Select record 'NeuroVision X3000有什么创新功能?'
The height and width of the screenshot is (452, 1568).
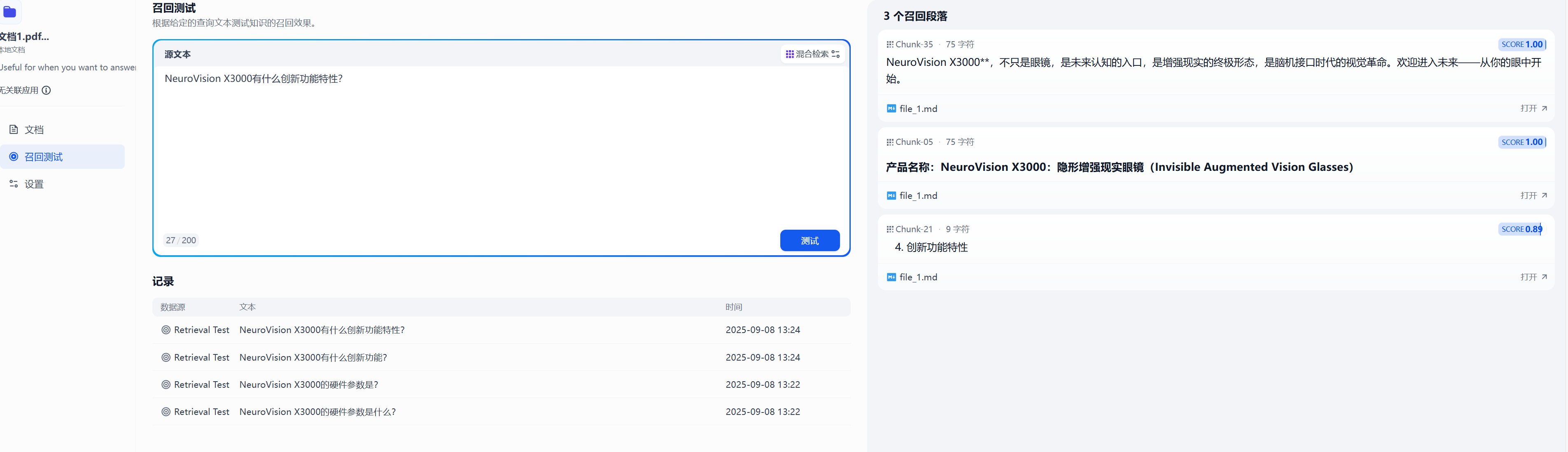click(313, 357)
